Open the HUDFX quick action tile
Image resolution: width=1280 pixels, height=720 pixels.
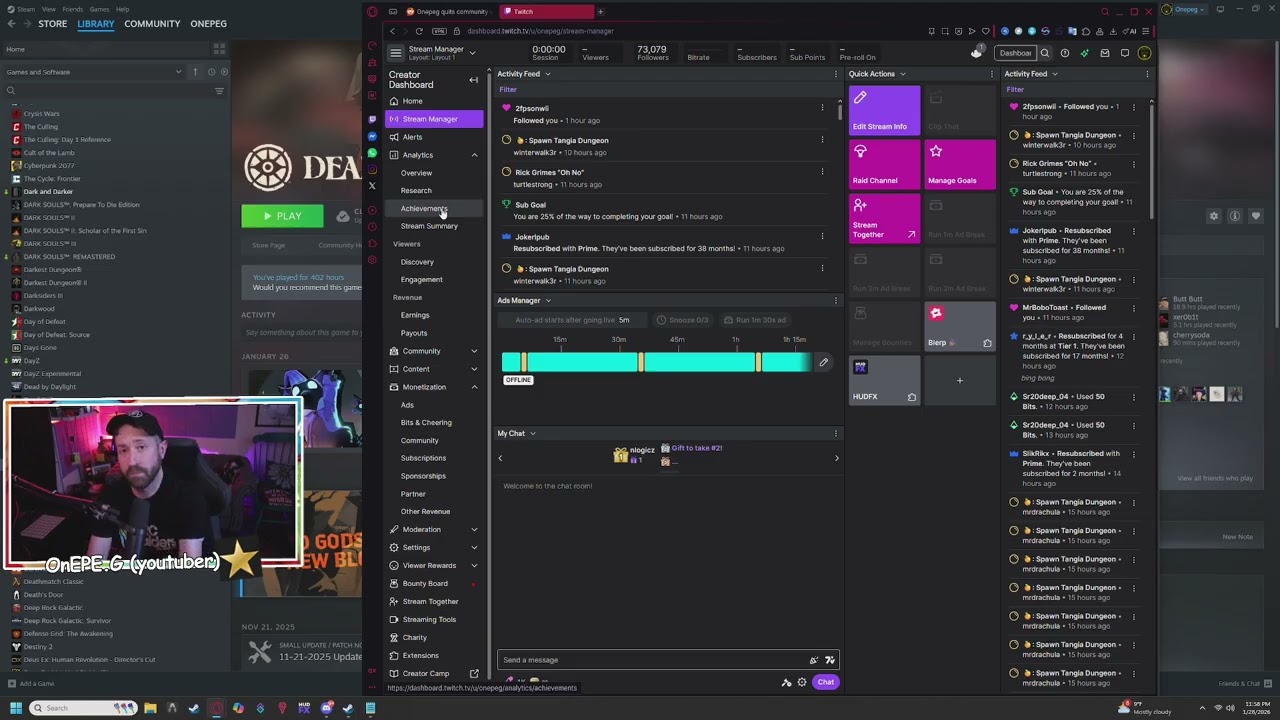pos(884,380)
